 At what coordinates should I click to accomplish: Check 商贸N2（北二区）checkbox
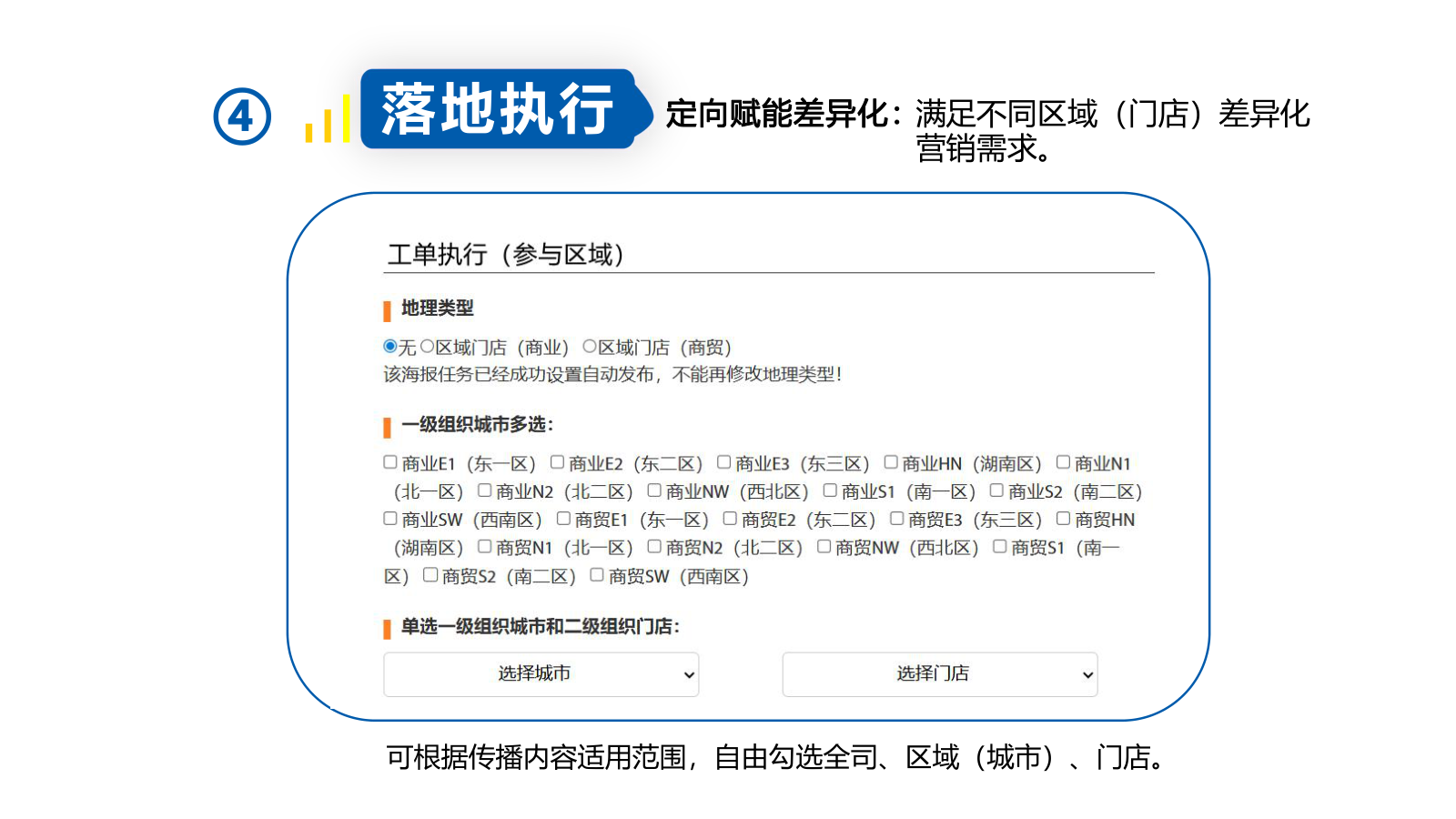tap(654, 547)
